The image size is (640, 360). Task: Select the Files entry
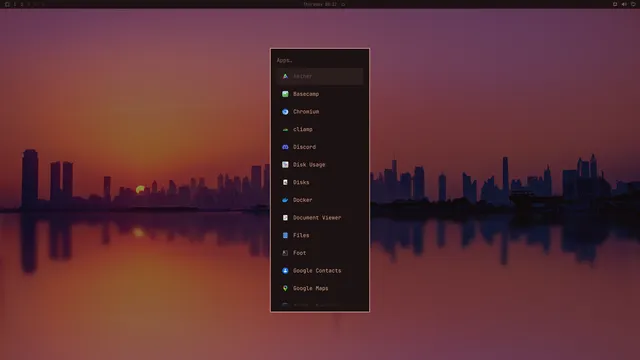[320, 235]
